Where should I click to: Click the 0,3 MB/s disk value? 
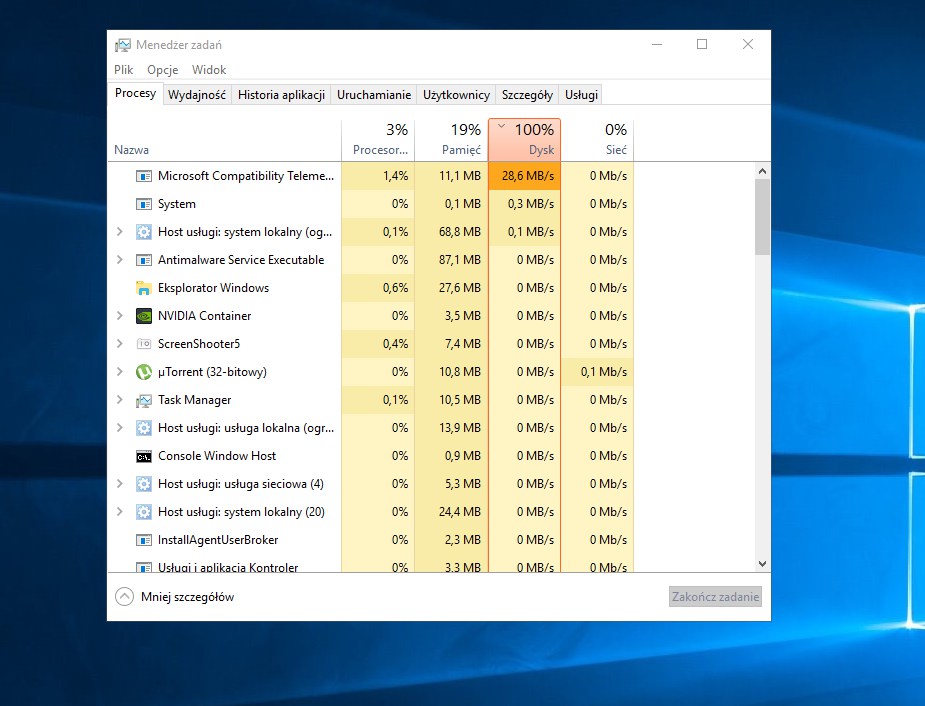[x=530, y=204]
